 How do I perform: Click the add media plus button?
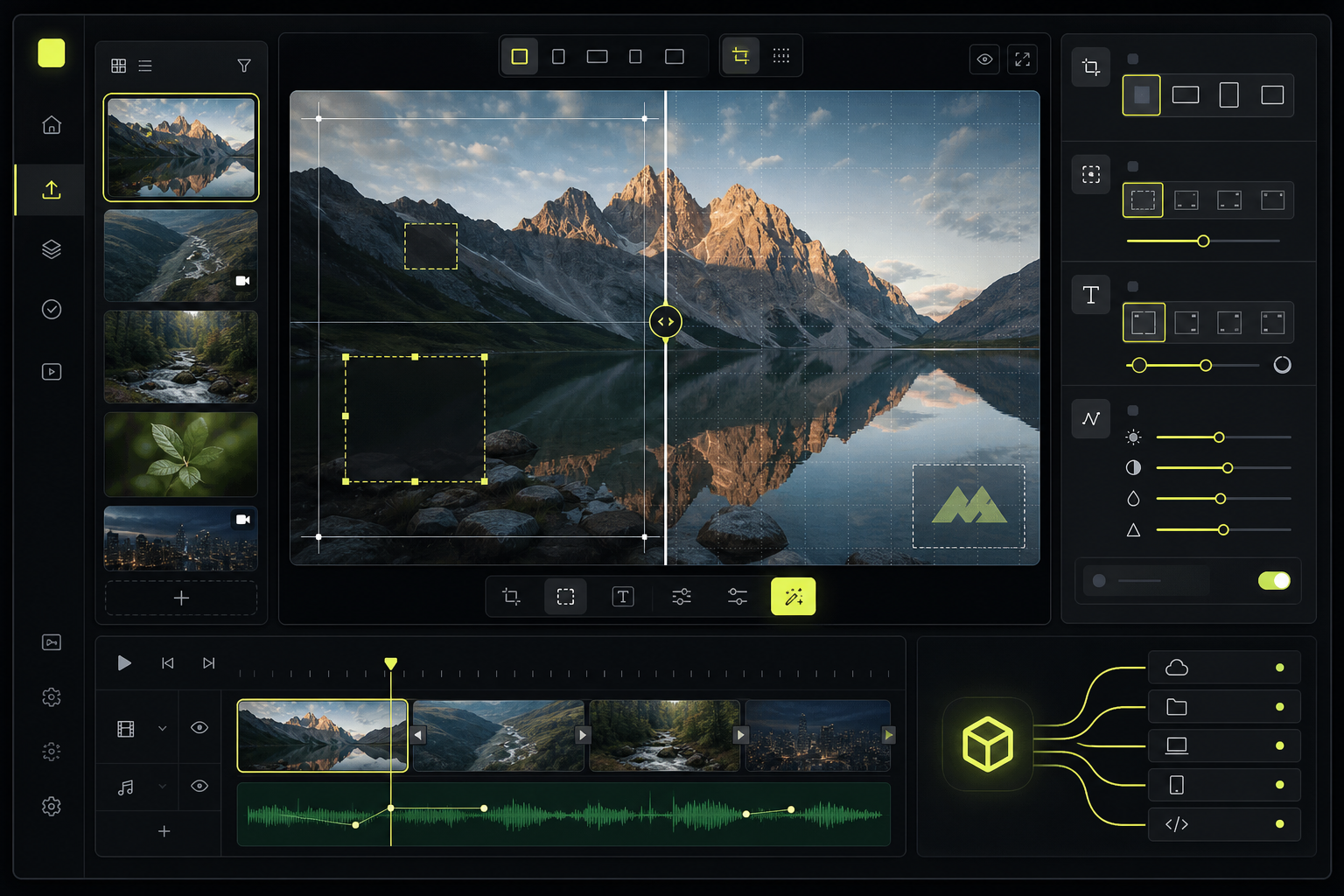(181, 598)
